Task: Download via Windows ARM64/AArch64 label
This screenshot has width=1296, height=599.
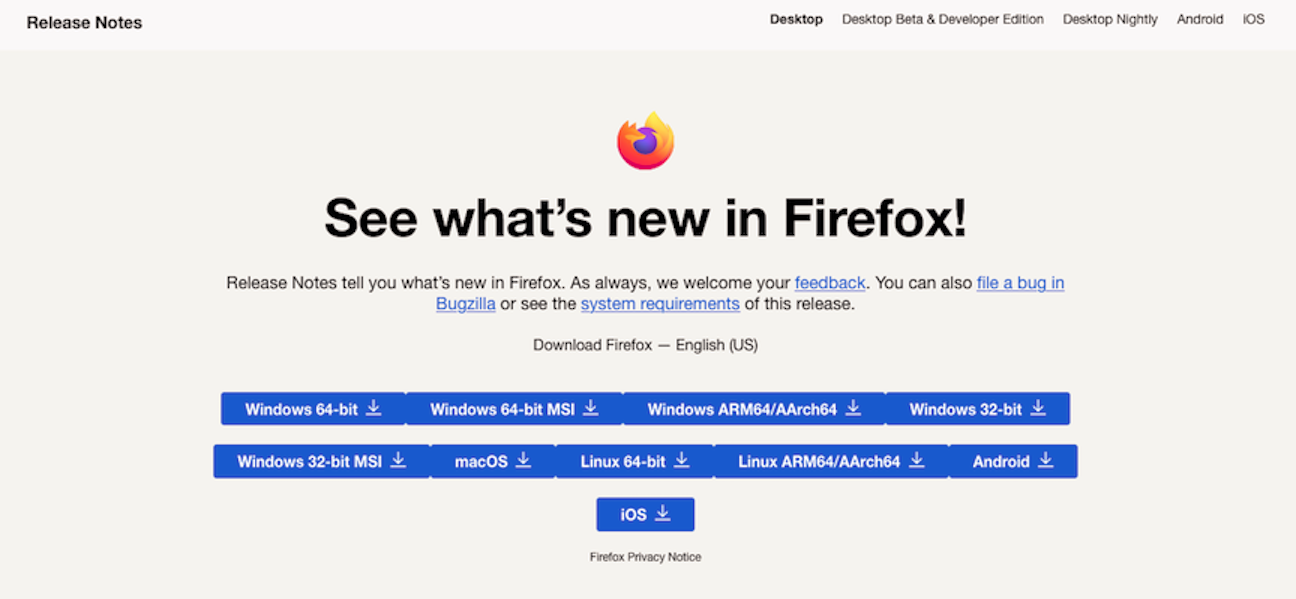Action: (742, 409)
